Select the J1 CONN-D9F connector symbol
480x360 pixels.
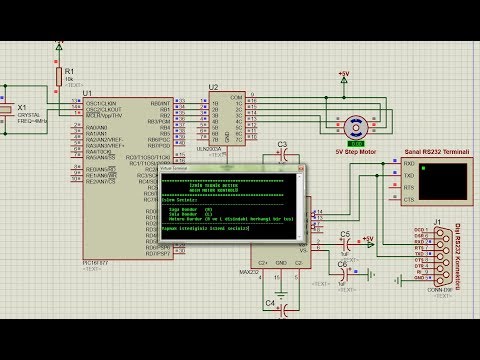pyautogui.click(x=442, y=256)
